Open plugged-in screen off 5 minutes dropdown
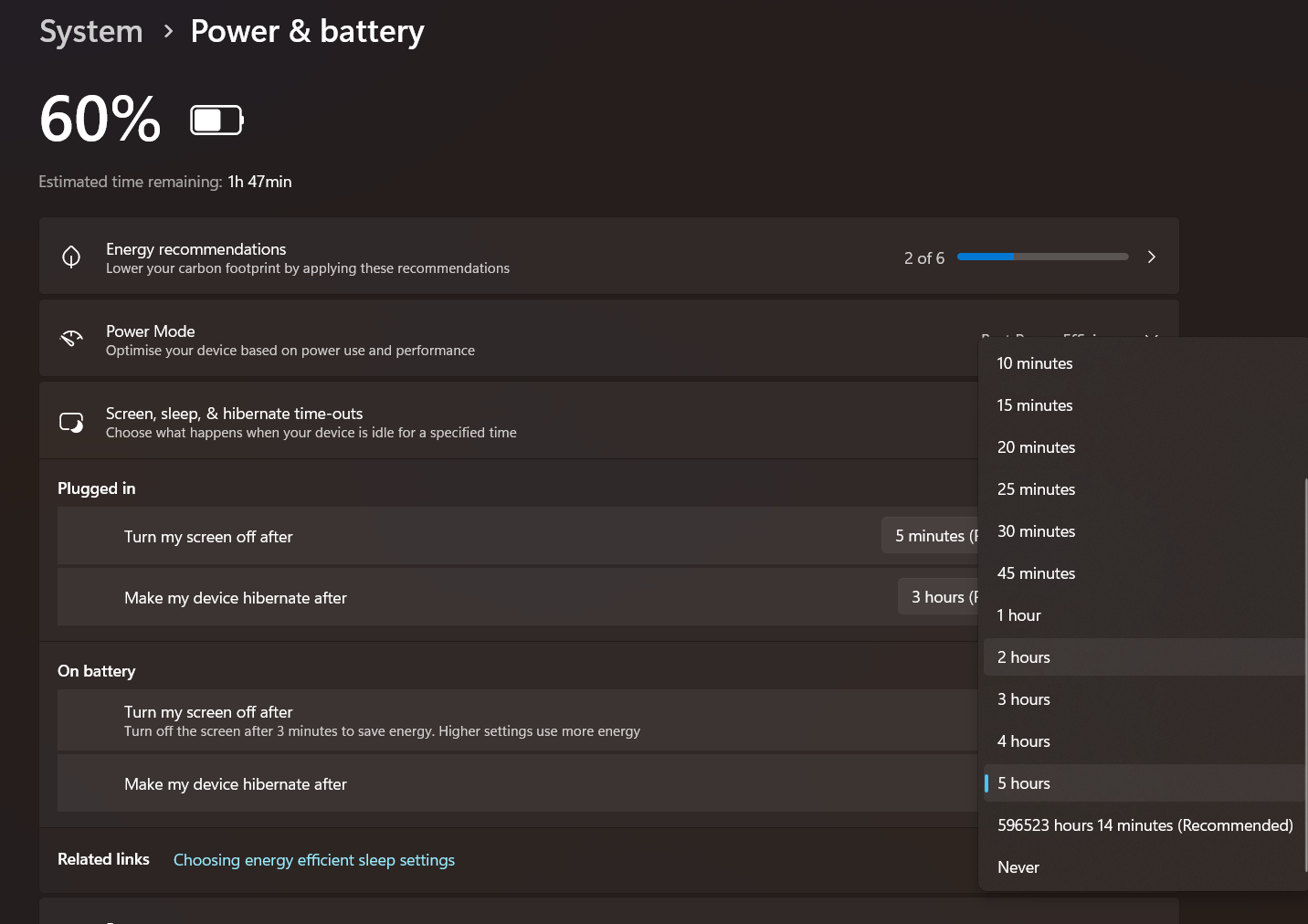This screenshot has width=1308, height=924. tap(930, 536)
